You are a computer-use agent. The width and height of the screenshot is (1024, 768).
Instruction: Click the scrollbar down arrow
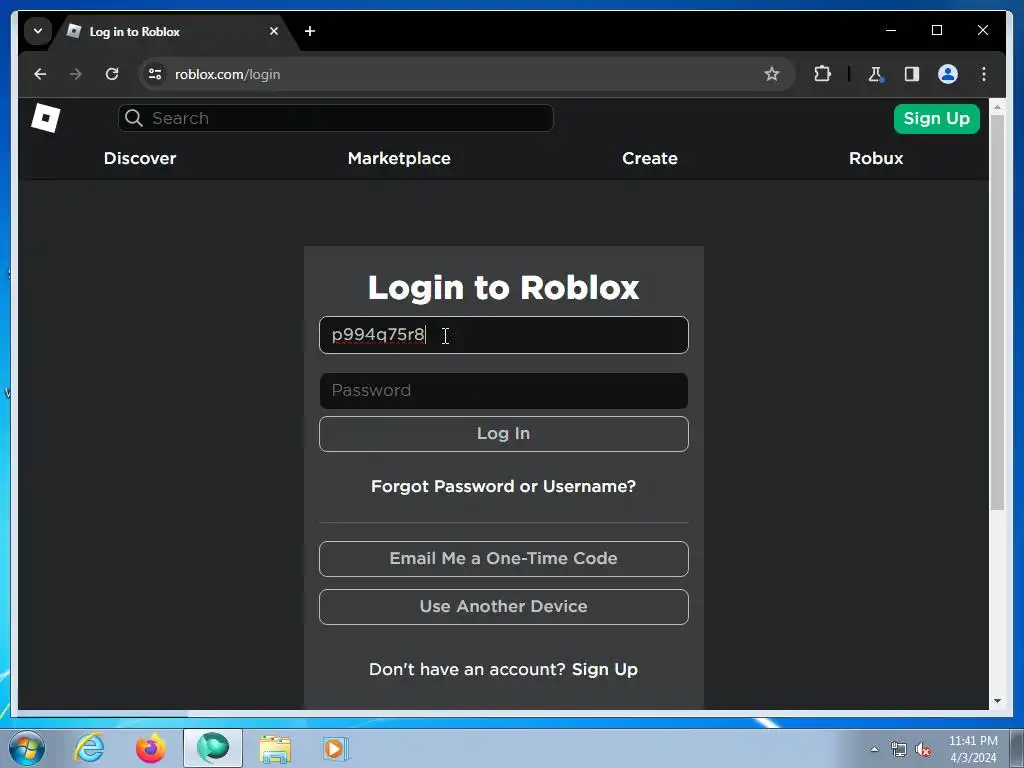pos(997,701)
